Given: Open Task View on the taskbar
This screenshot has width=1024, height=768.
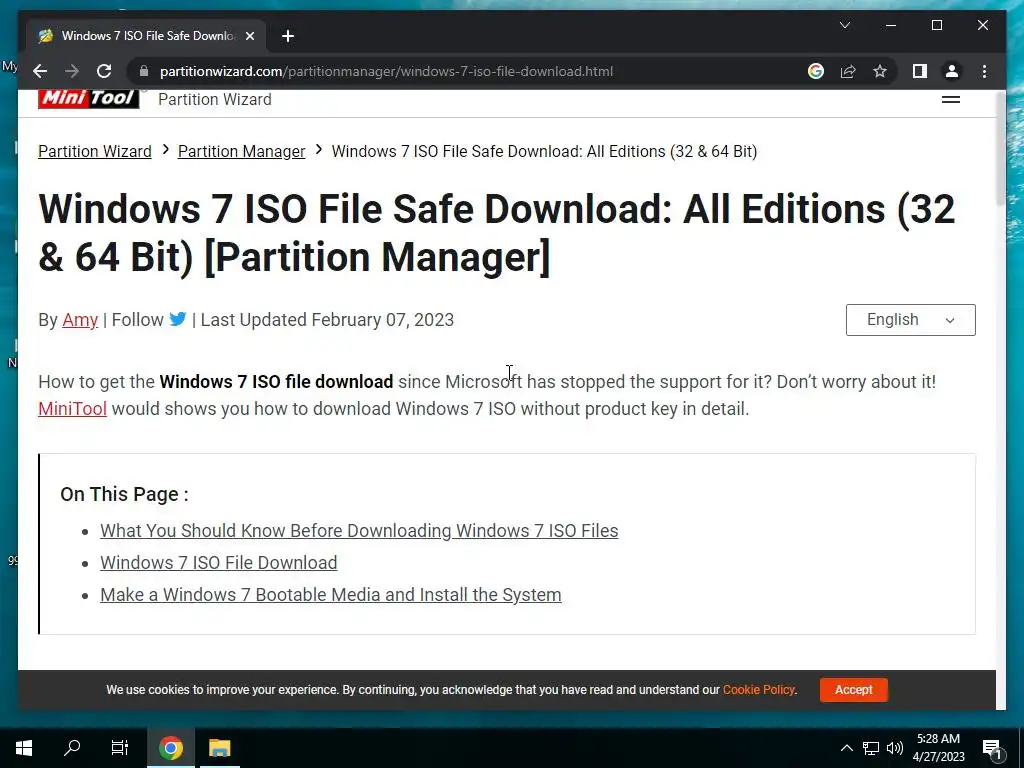Looking at the screenshot, I should coord(120,748).
